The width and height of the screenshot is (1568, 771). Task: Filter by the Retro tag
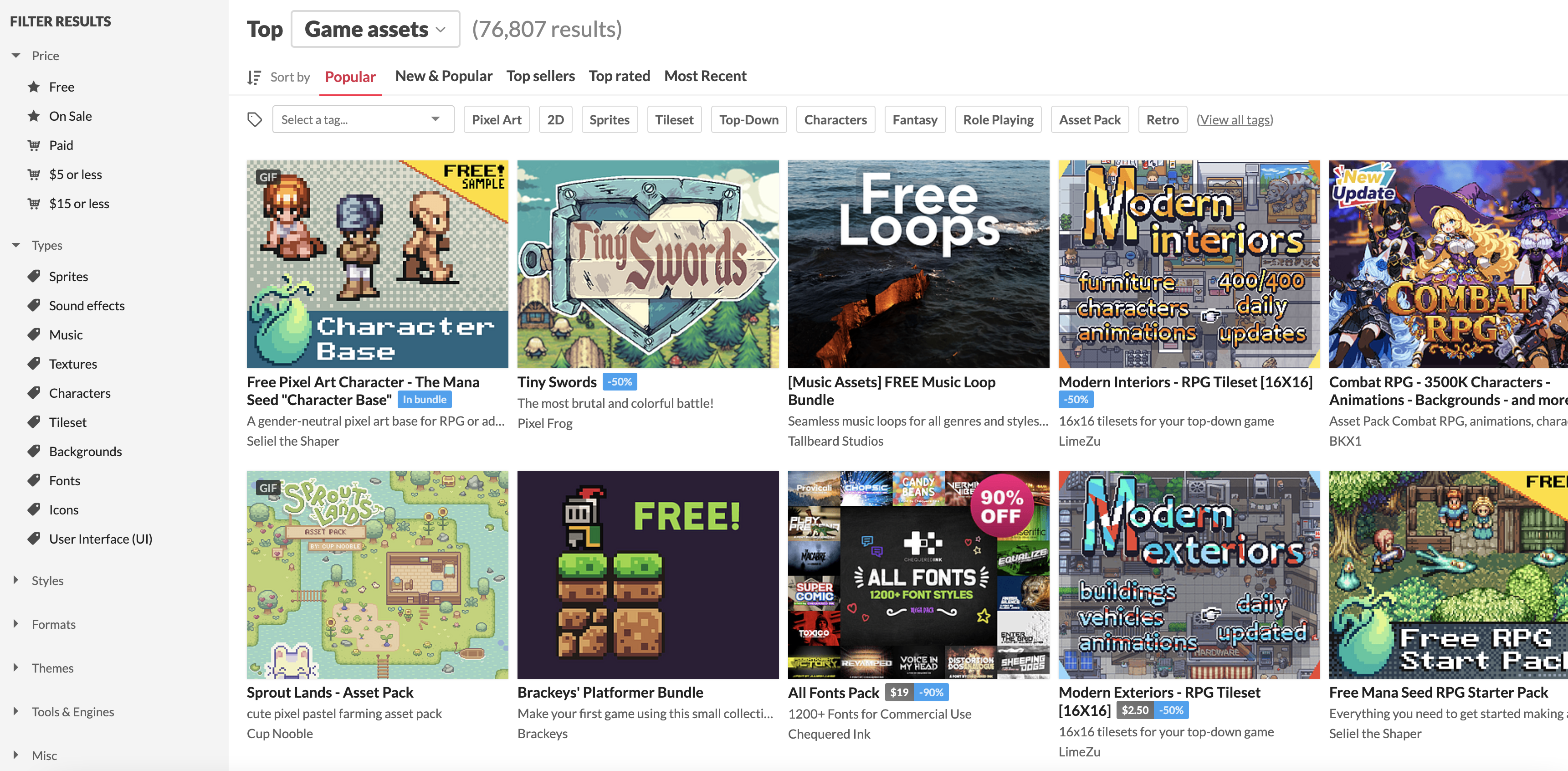tap(1163, 119)
